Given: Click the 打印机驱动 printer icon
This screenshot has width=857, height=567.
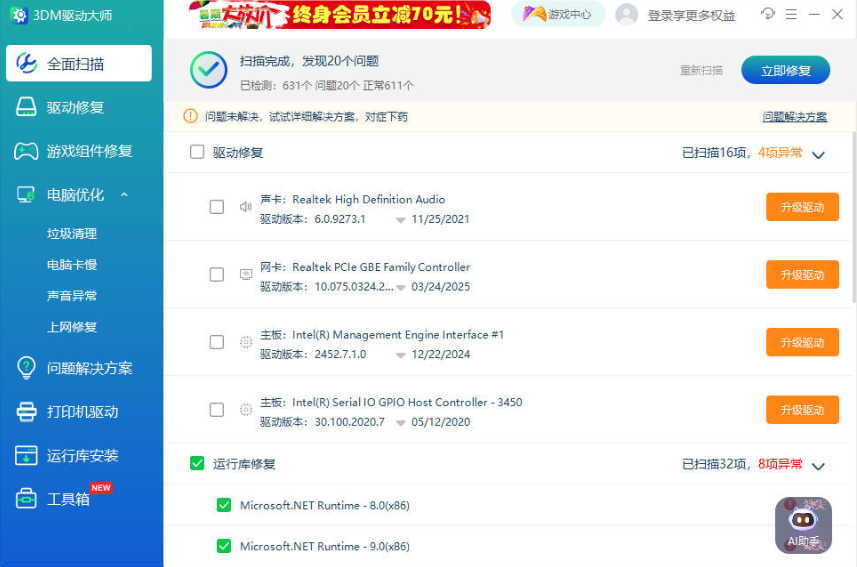Looking at the screenshot, I should tap(26, 412).
